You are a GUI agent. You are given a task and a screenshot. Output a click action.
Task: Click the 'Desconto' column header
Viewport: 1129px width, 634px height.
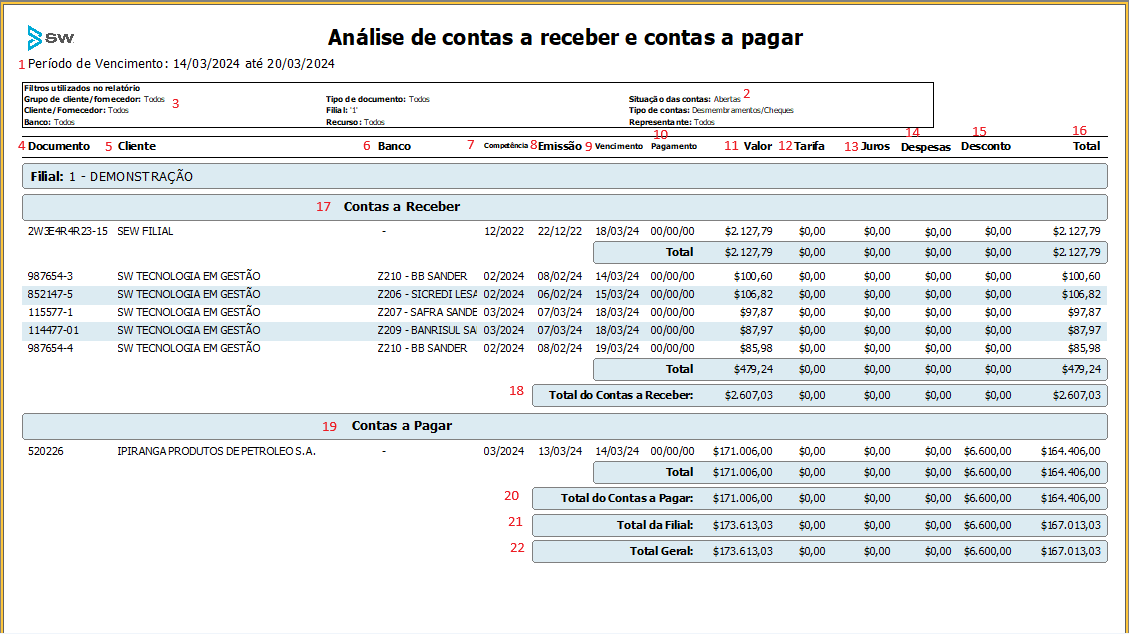pyautogui.click(x=986, y=146)
